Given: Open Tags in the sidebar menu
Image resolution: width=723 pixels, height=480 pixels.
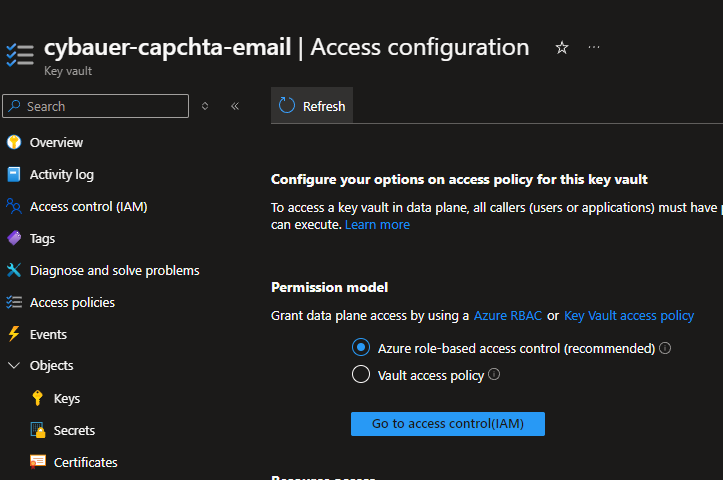Looking at the screenshot, I should click(x=42, y=239).
